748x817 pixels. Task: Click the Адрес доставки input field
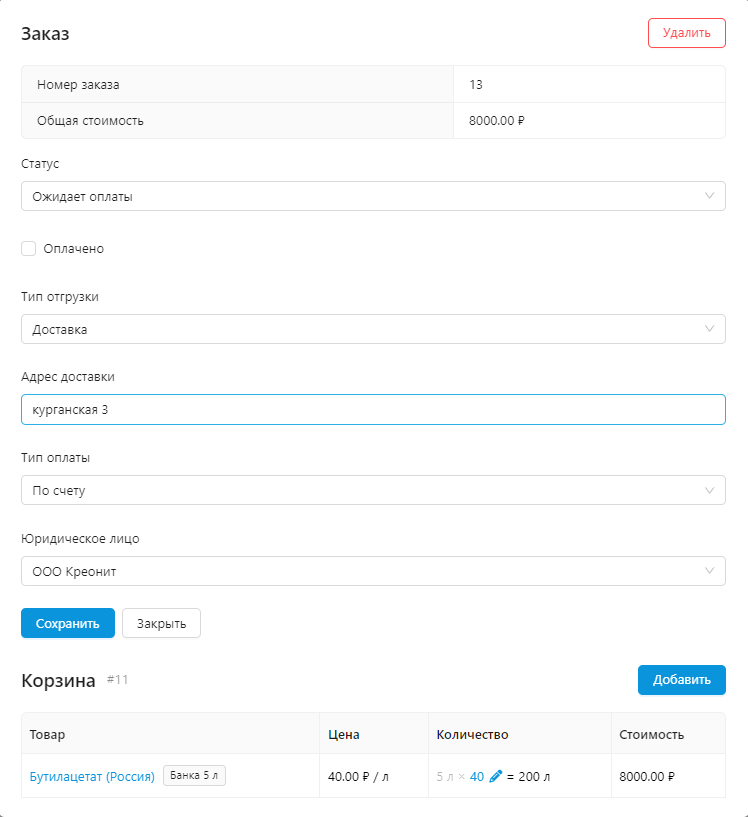click(373, 410)
